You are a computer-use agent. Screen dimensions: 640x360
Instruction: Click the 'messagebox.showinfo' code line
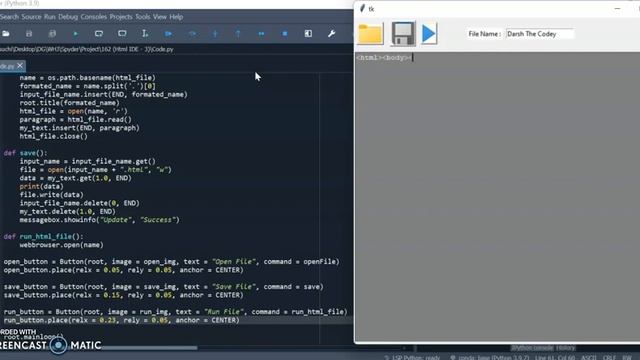point(99,220)
